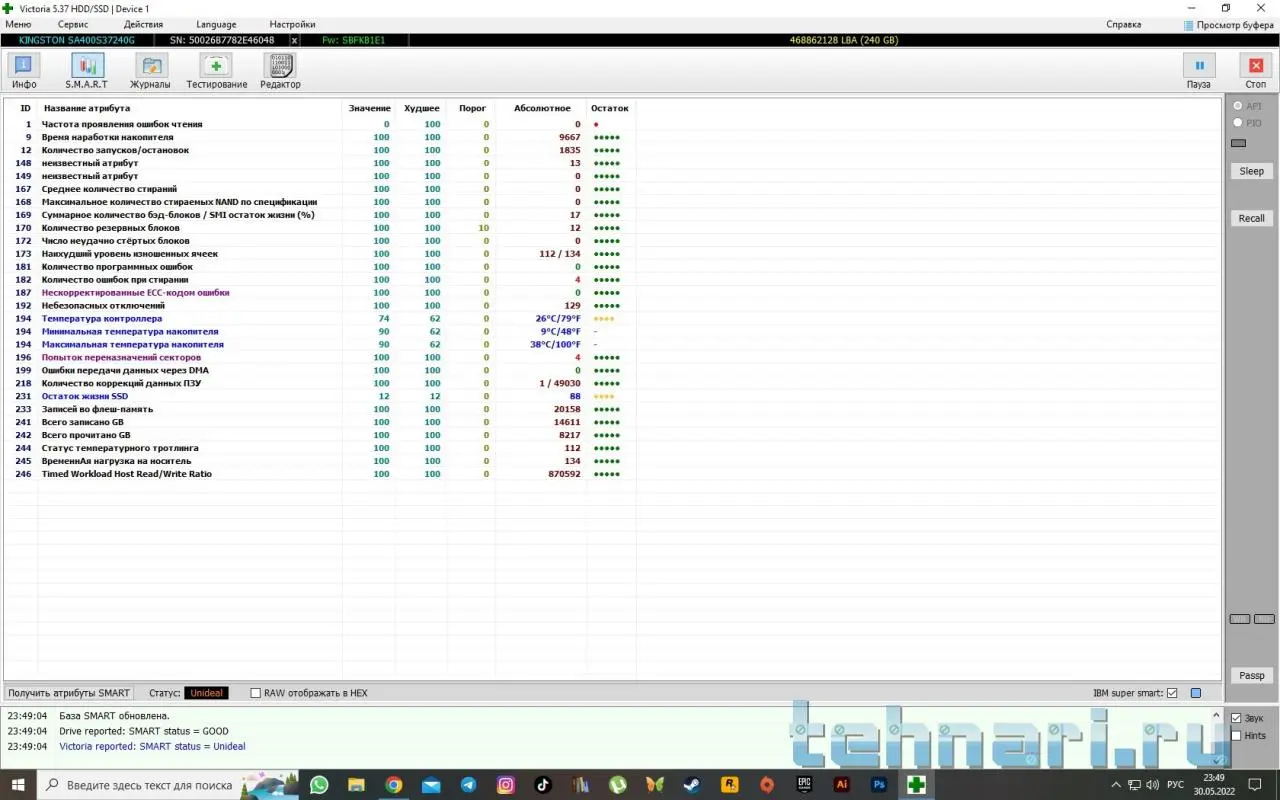Open the Журналы logs section
This screenshot has height=800, width=1280.
150,71
